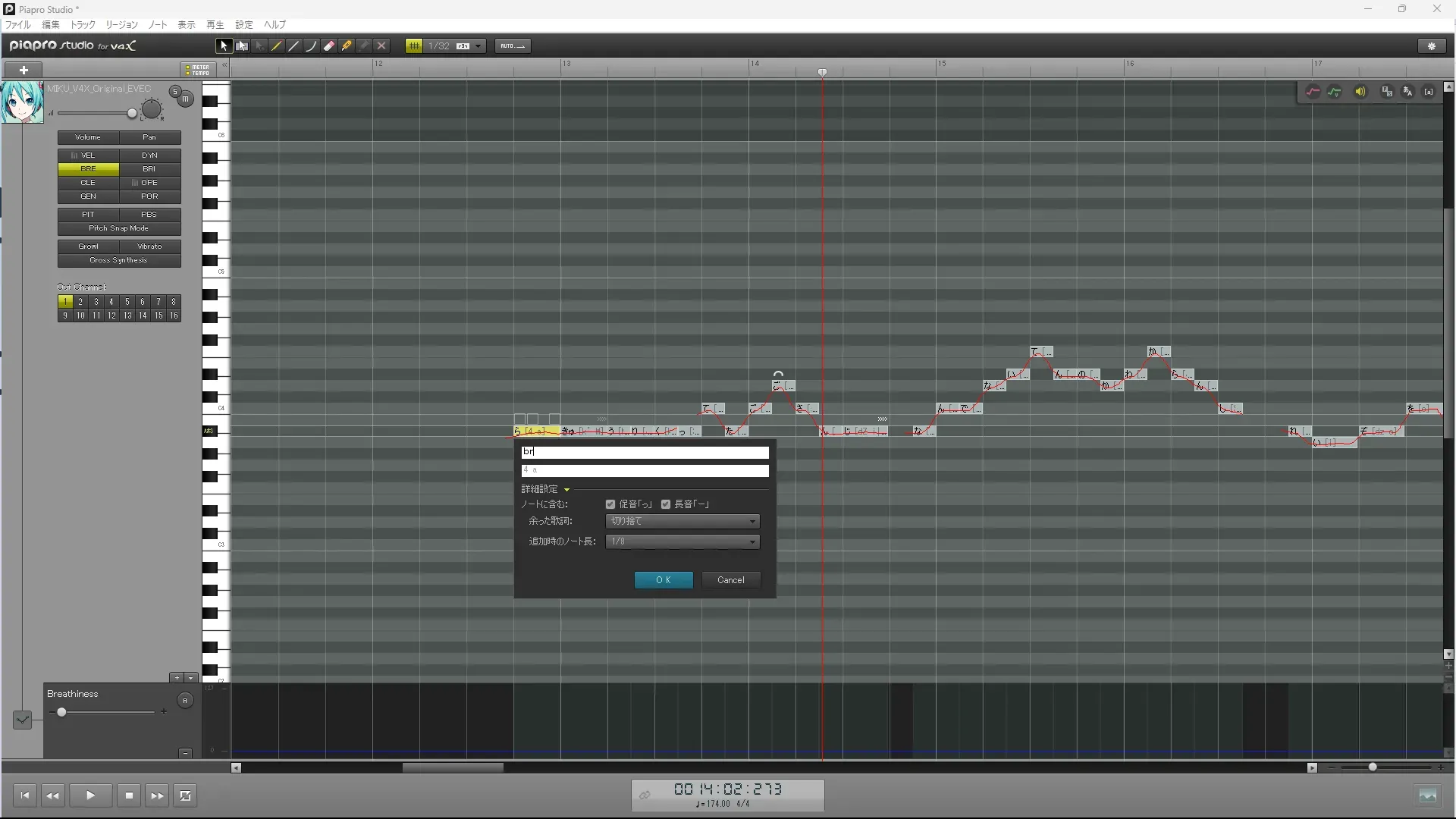This screenshot has height=819, width=1456.
Task: Click the OK button in lyric dialog
Action: 664,580
